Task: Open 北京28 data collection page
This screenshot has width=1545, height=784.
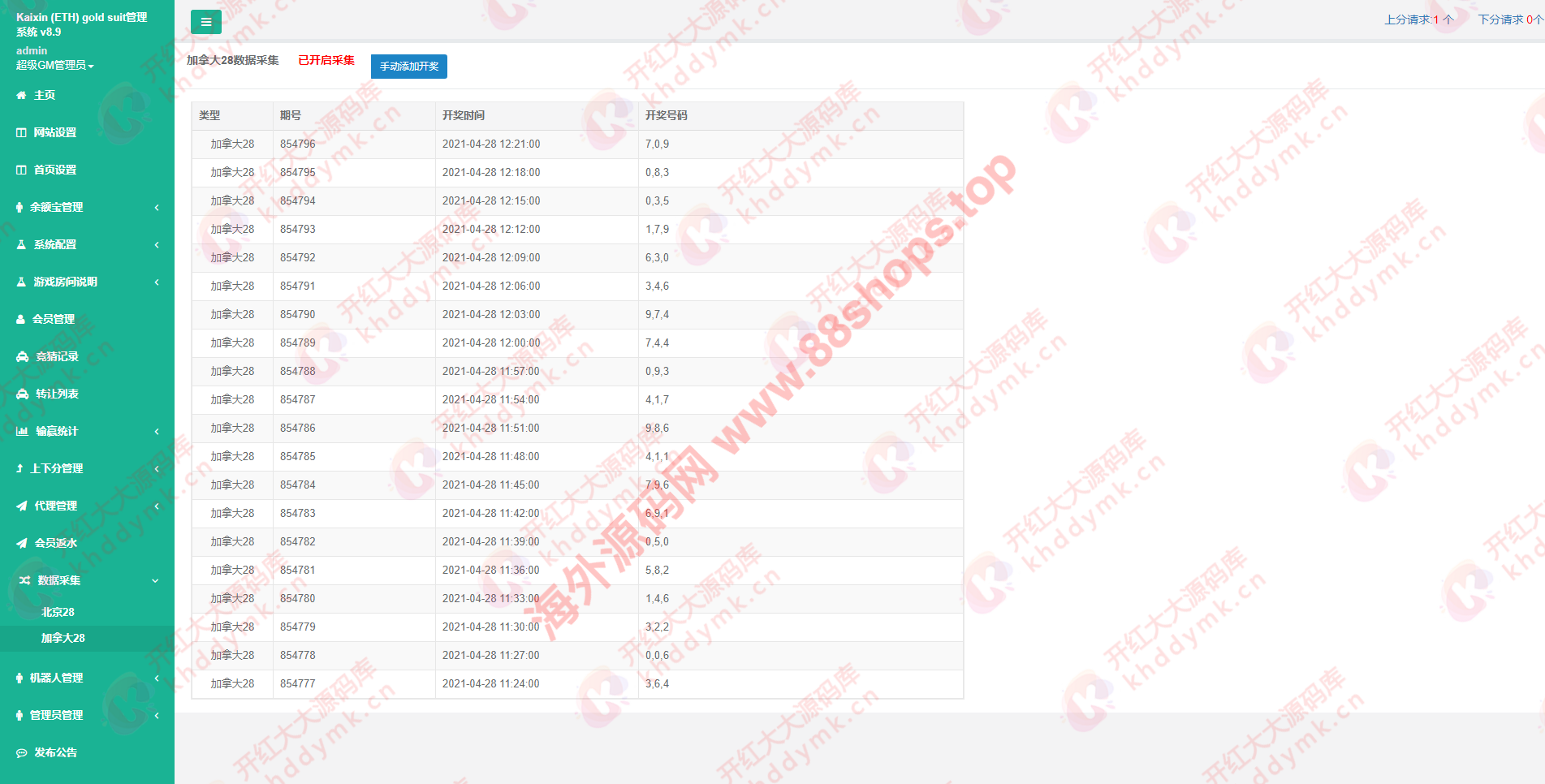Action: [58, 613]
